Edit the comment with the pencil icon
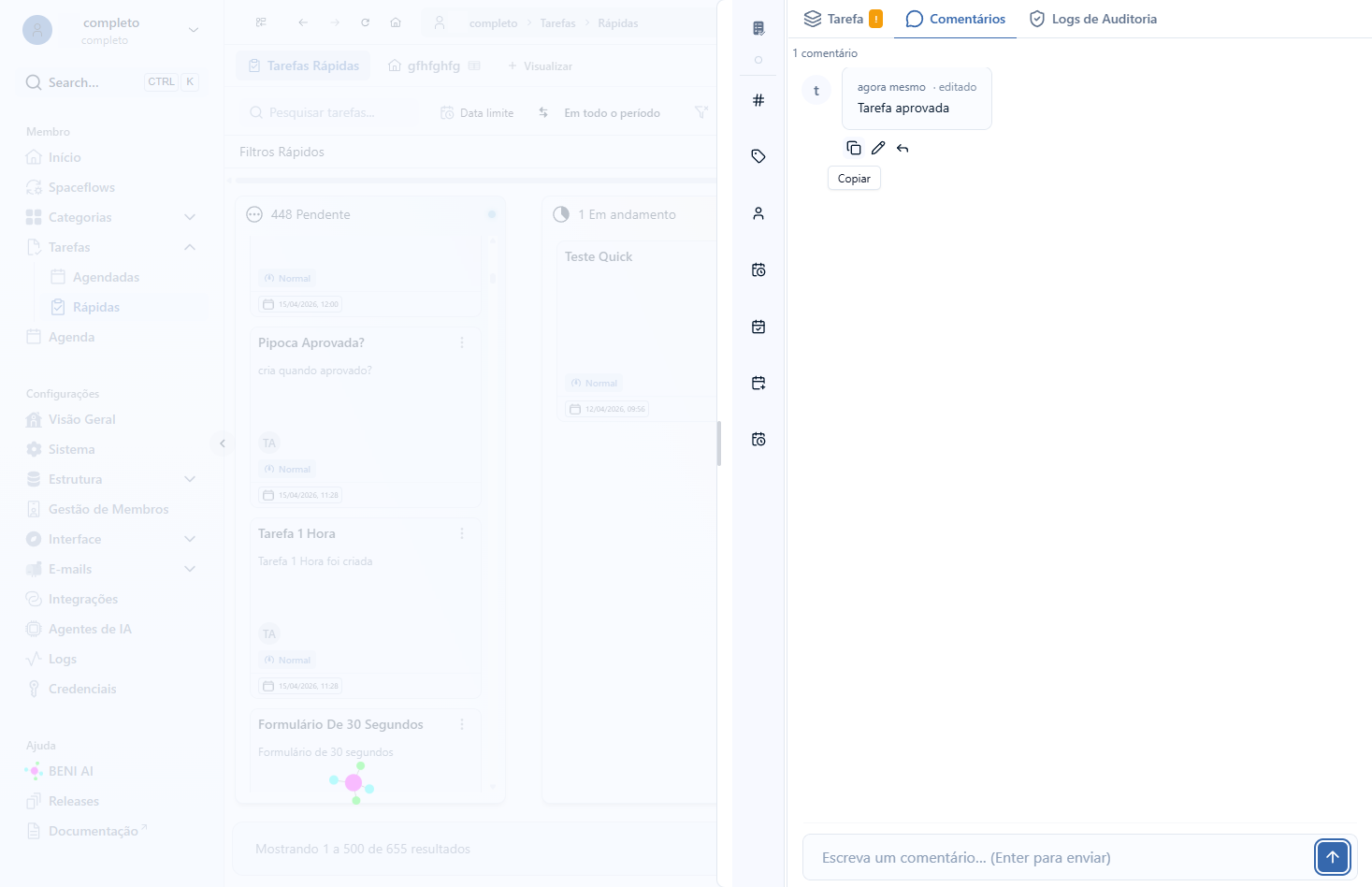The image size is (1372, 887). 878,148
